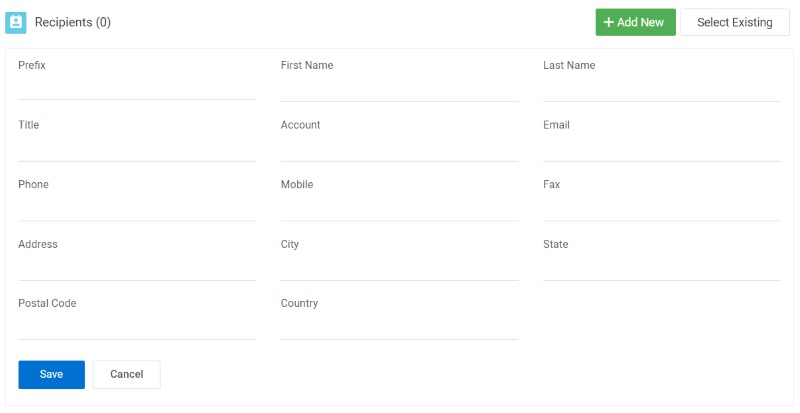Screen dimensions: 800x413
Task: Cancel the recipient entry form
Action: pos(127,374)
